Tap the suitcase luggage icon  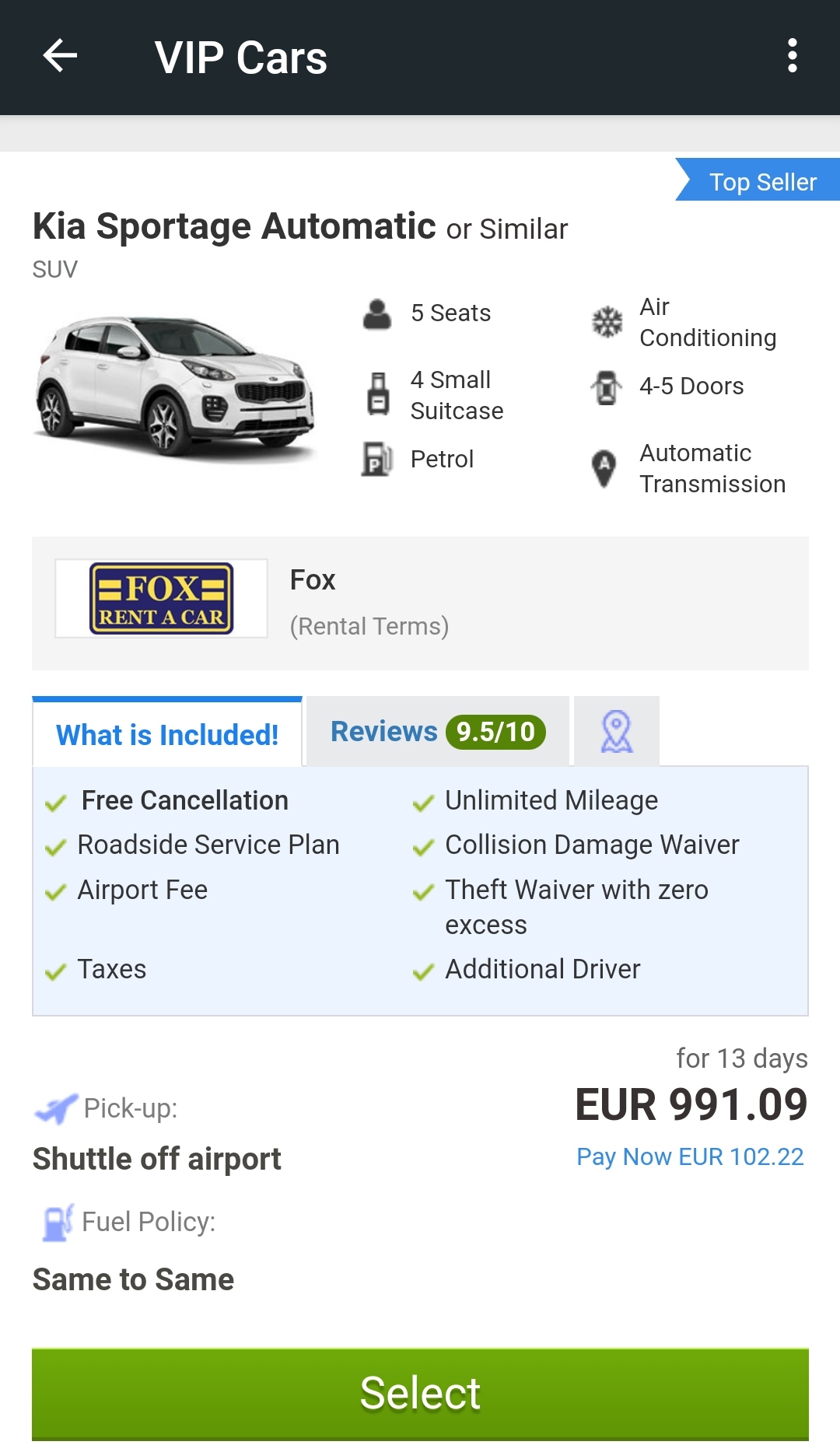pyautogui.click(x=378, y=394)
